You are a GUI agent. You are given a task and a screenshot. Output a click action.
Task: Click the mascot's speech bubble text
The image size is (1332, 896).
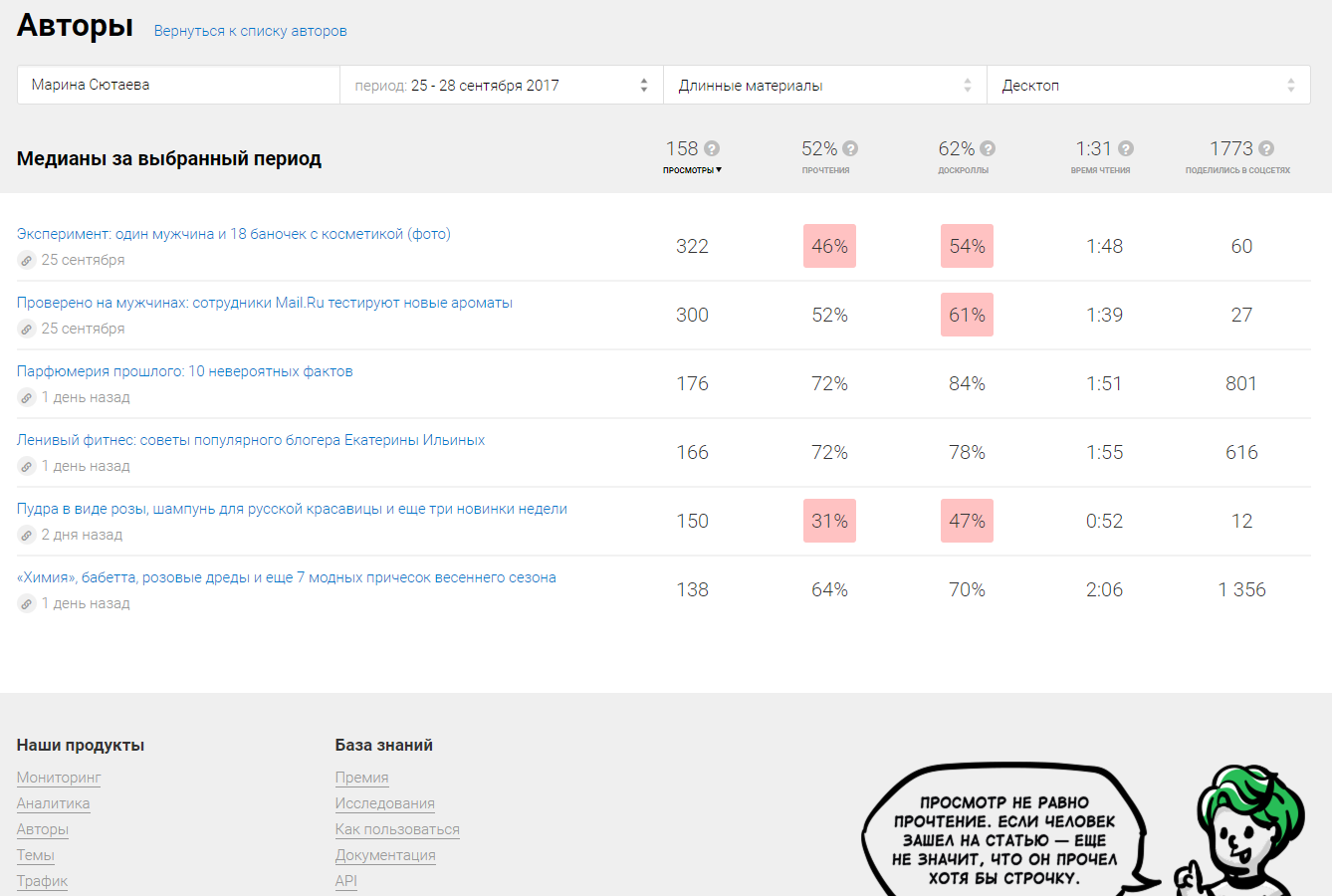tap(1004, 840)
